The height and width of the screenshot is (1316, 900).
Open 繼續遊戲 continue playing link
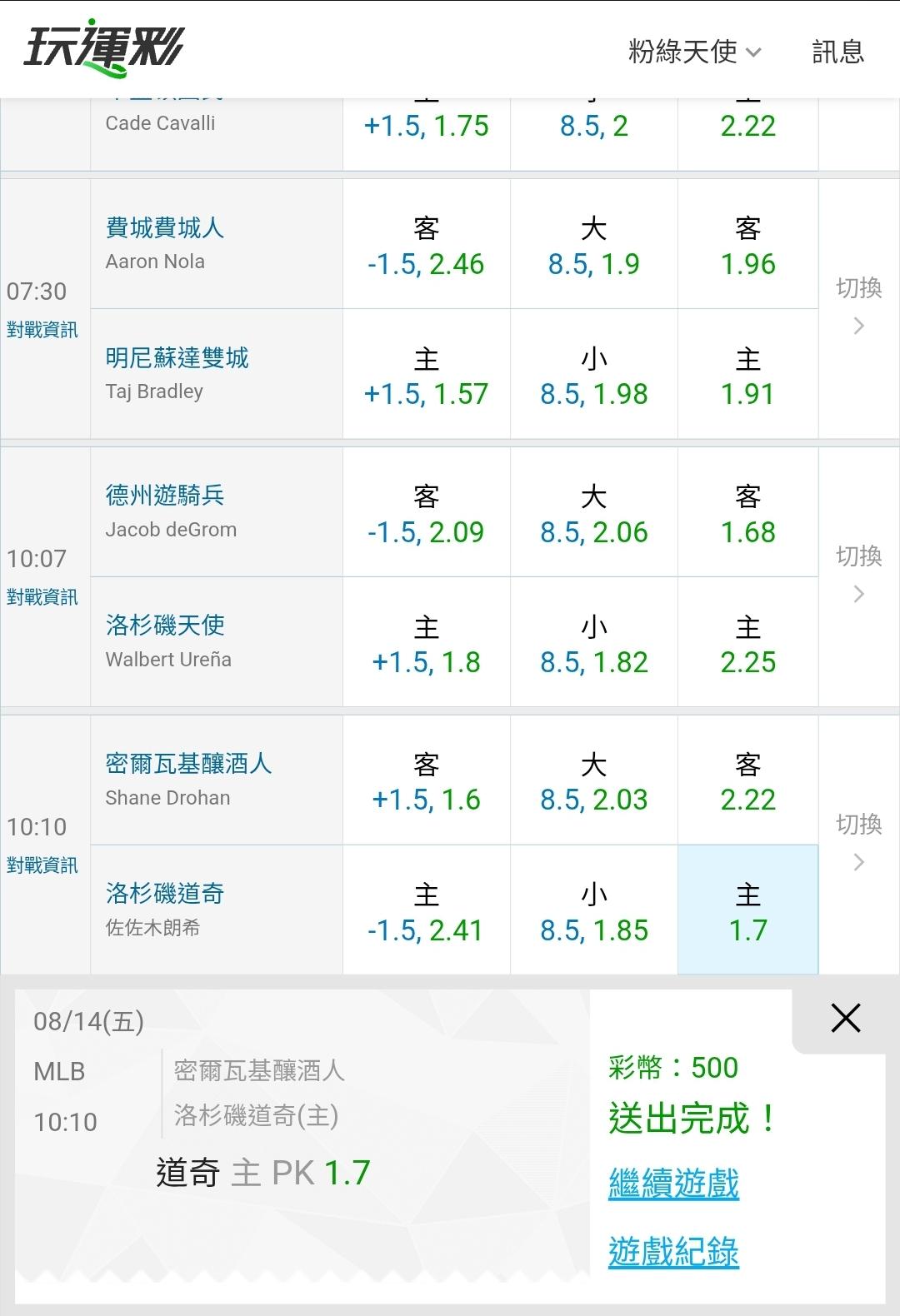(x=673, y=1183)
